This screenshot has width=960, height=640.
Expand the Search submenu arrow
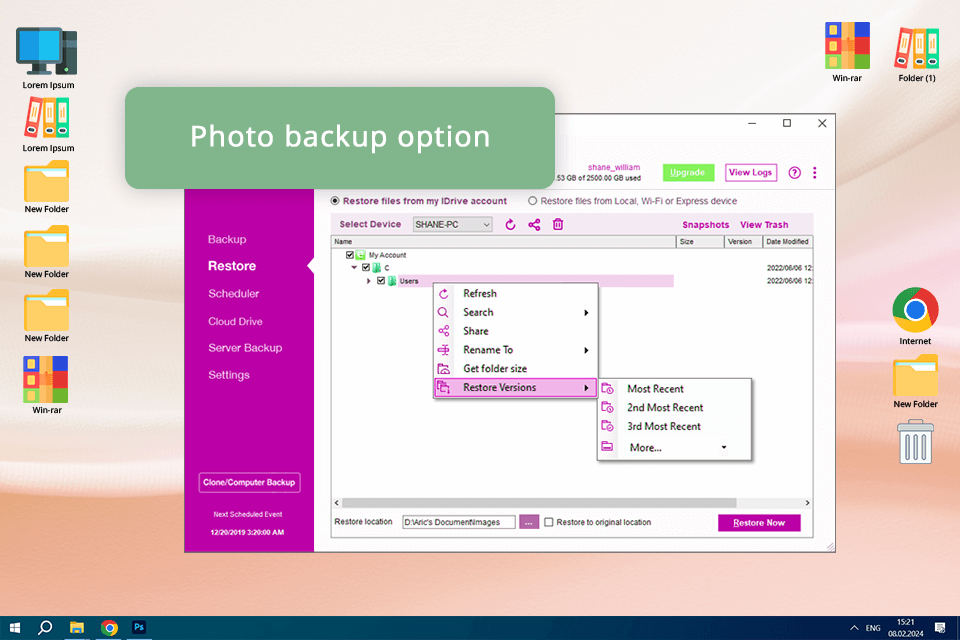click(x=587, y=313)
